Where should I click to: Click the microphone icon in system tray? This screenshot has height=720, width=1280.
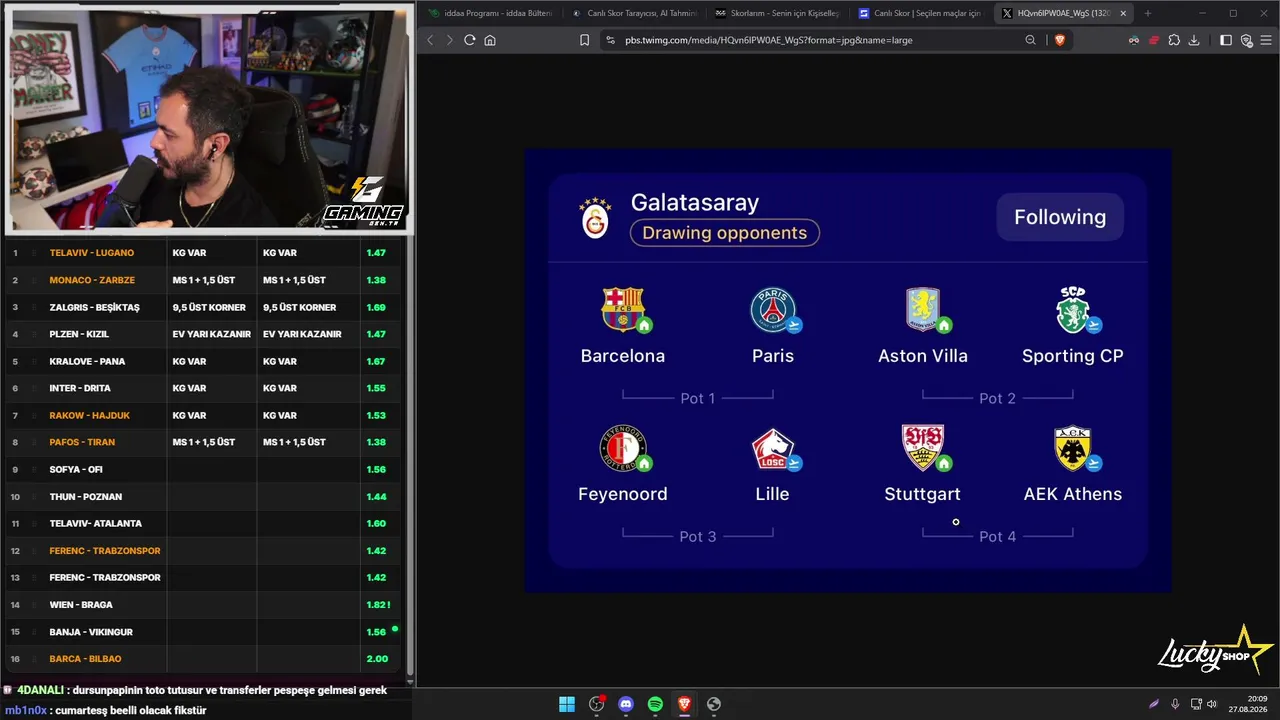(1175, 704)
